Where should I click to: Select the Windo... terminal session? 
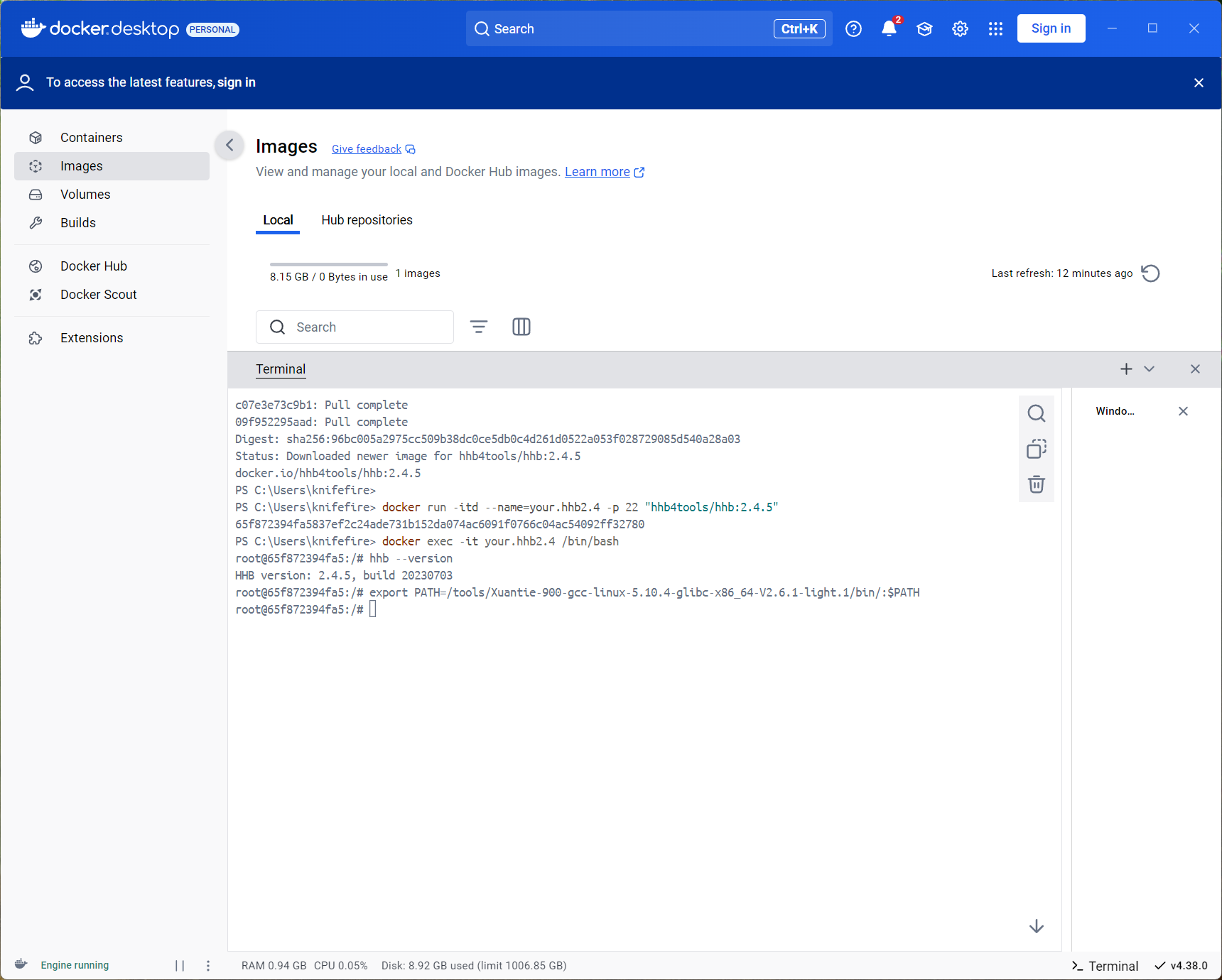point(1115,411)
